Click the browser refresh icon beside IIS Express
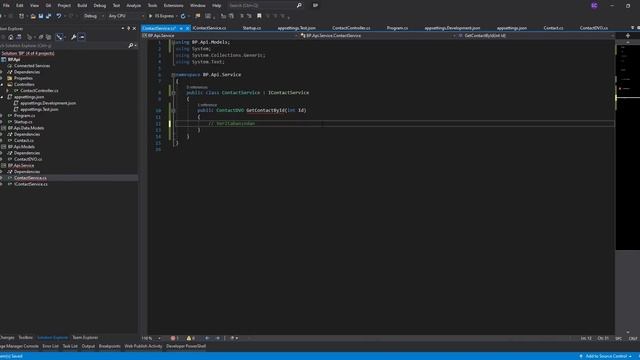Screen dimensions: 640x360 [183, 16]
